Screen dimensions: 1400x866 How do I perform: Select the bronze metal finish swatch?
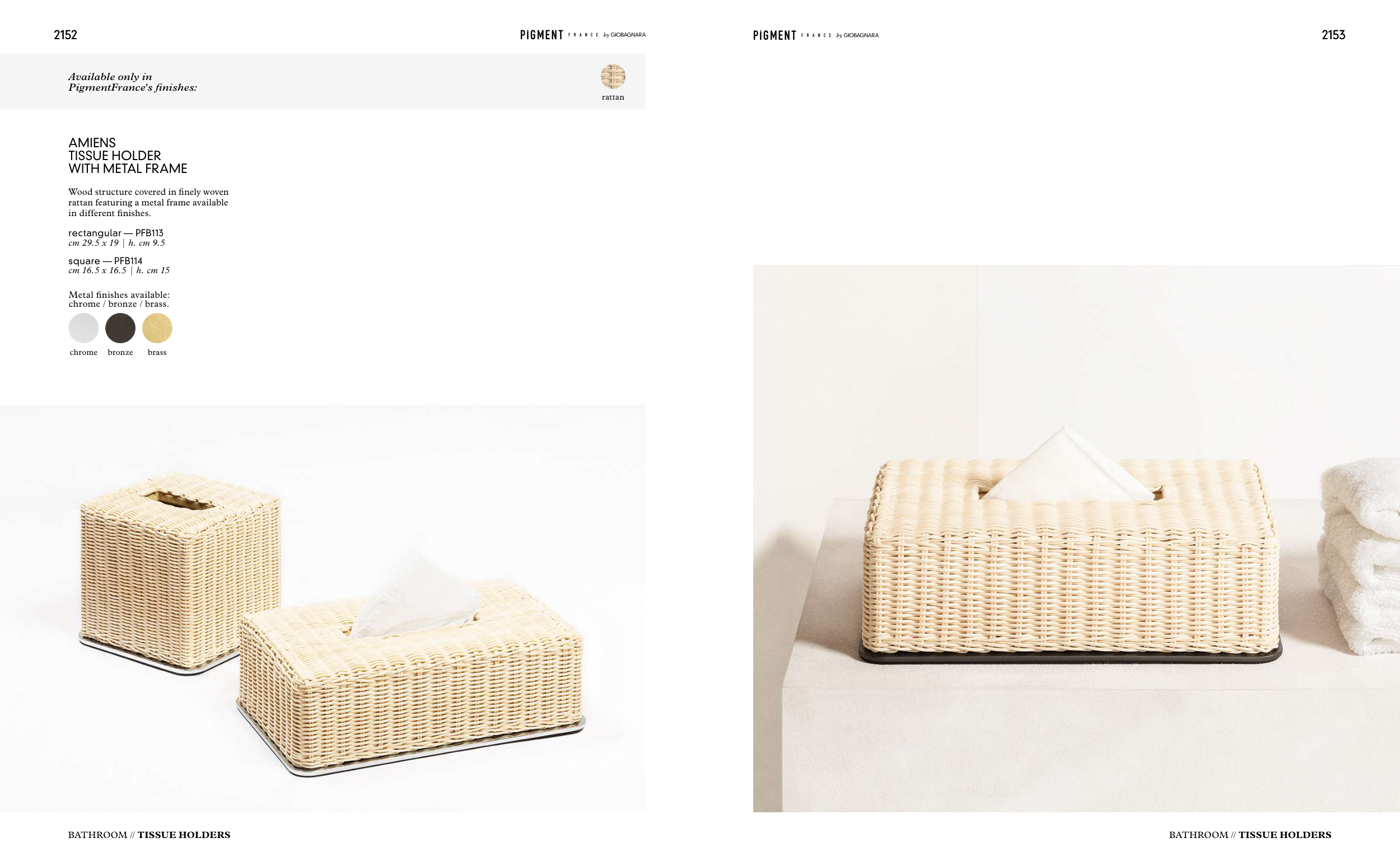coord(120,327)
